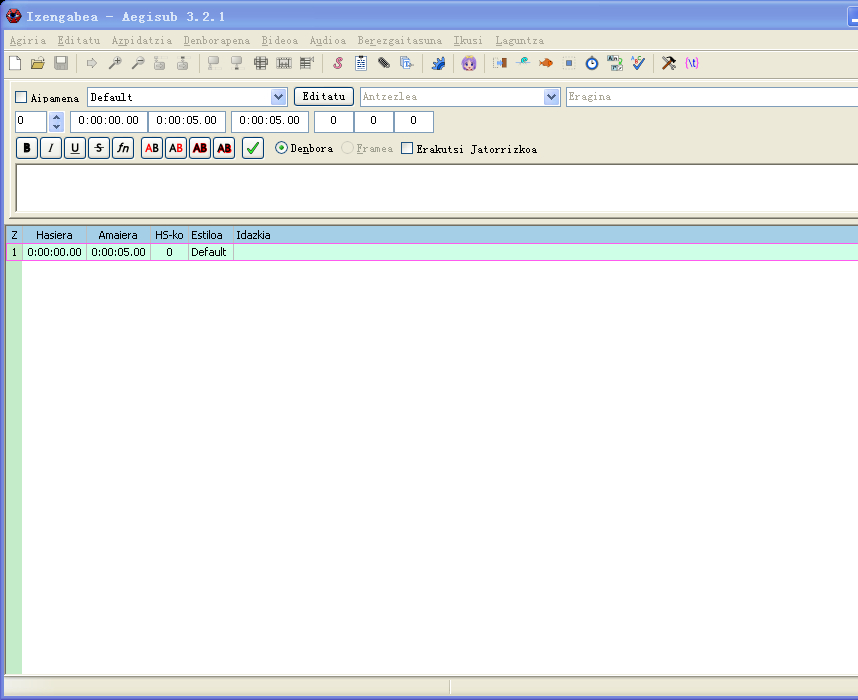
Task: Select grid row 1 via Default cell
Action: pos(209,252)
